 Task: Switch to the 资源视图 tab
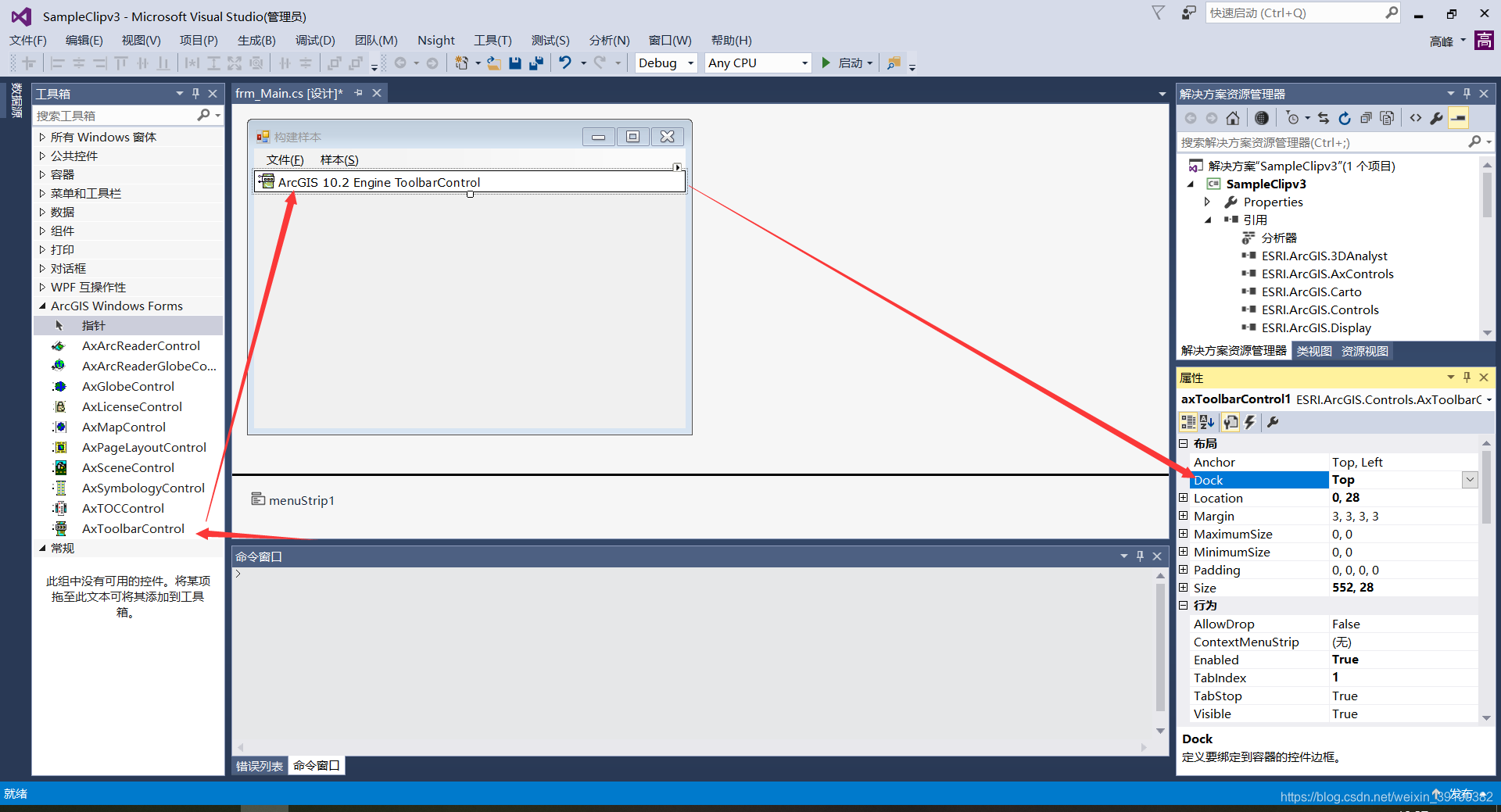coord(1365,352)
